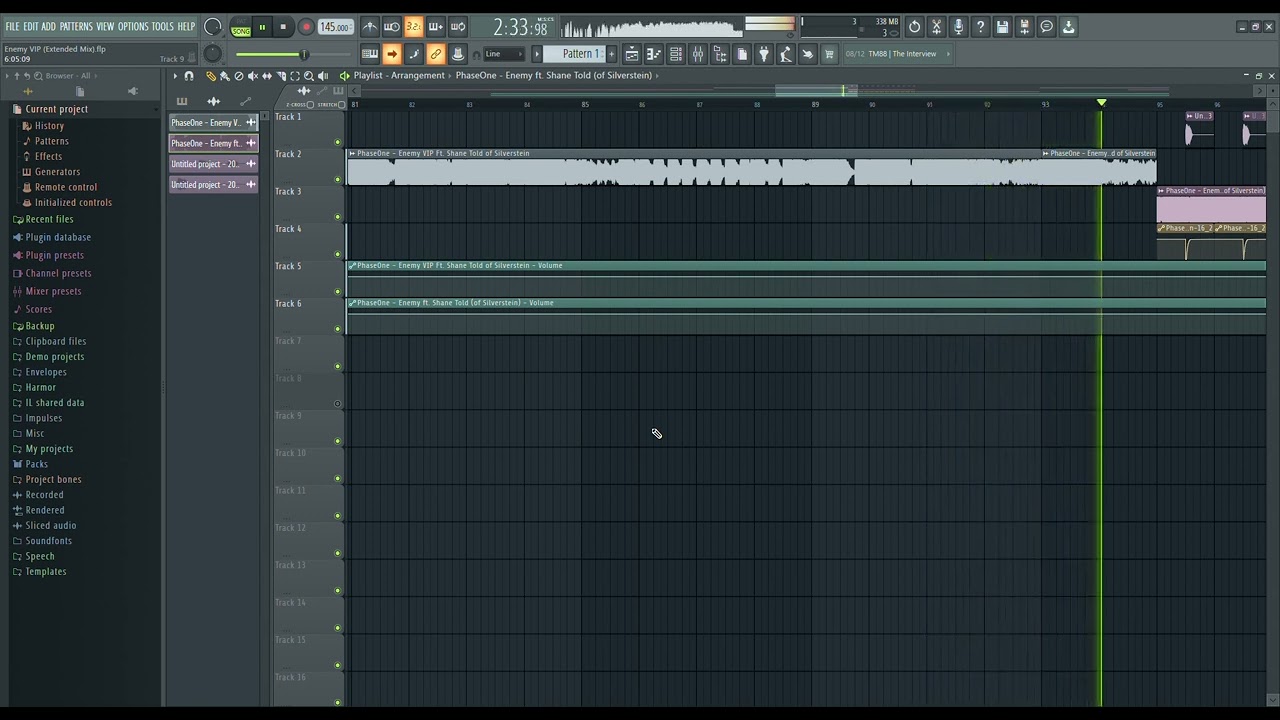1280x720 pixels.
Task: Click the playlist snap magnet icon
Action: point(189,76)
